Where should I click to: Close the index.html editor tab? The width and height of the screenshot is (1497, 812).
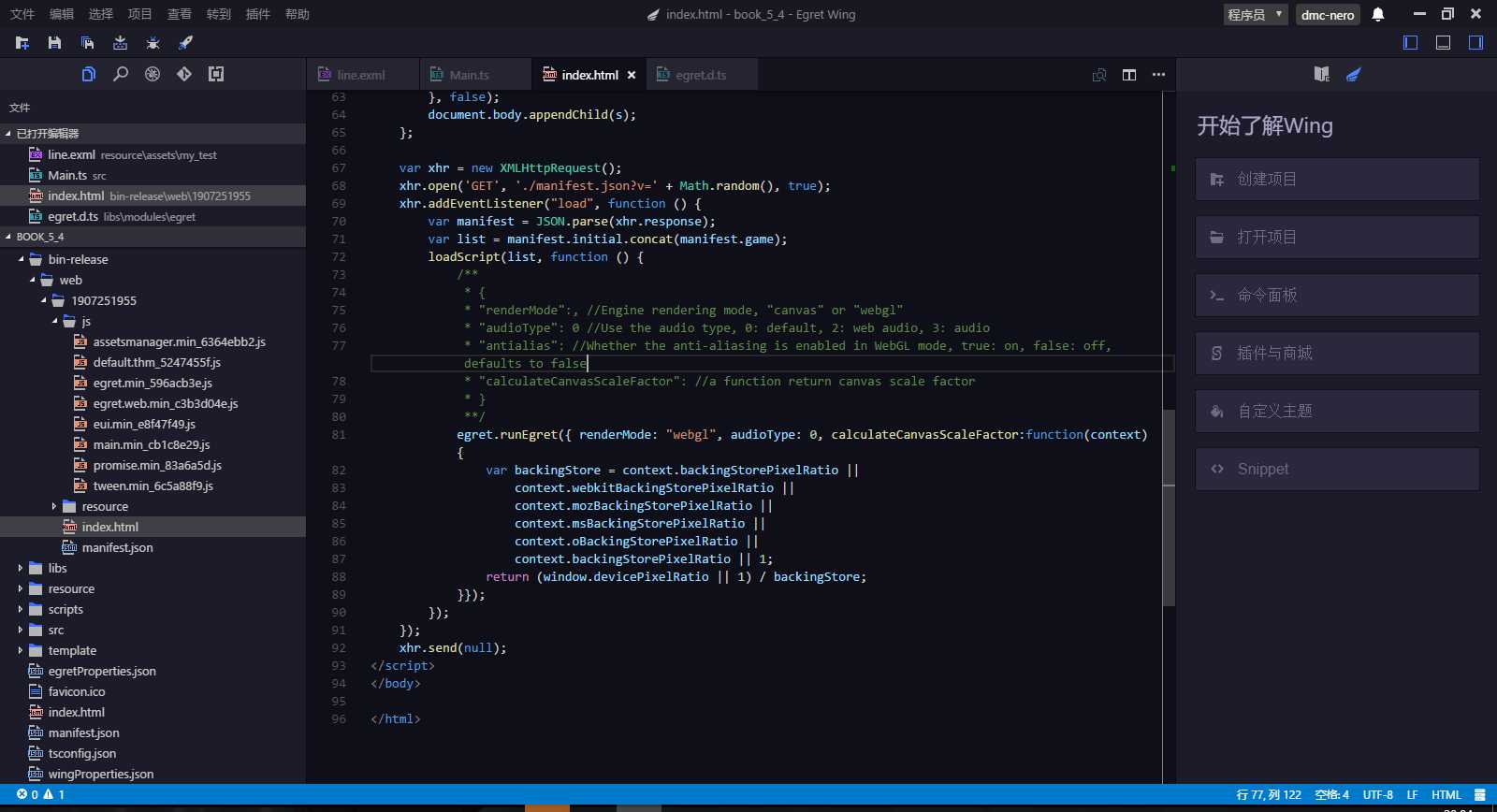coord(632,75)
